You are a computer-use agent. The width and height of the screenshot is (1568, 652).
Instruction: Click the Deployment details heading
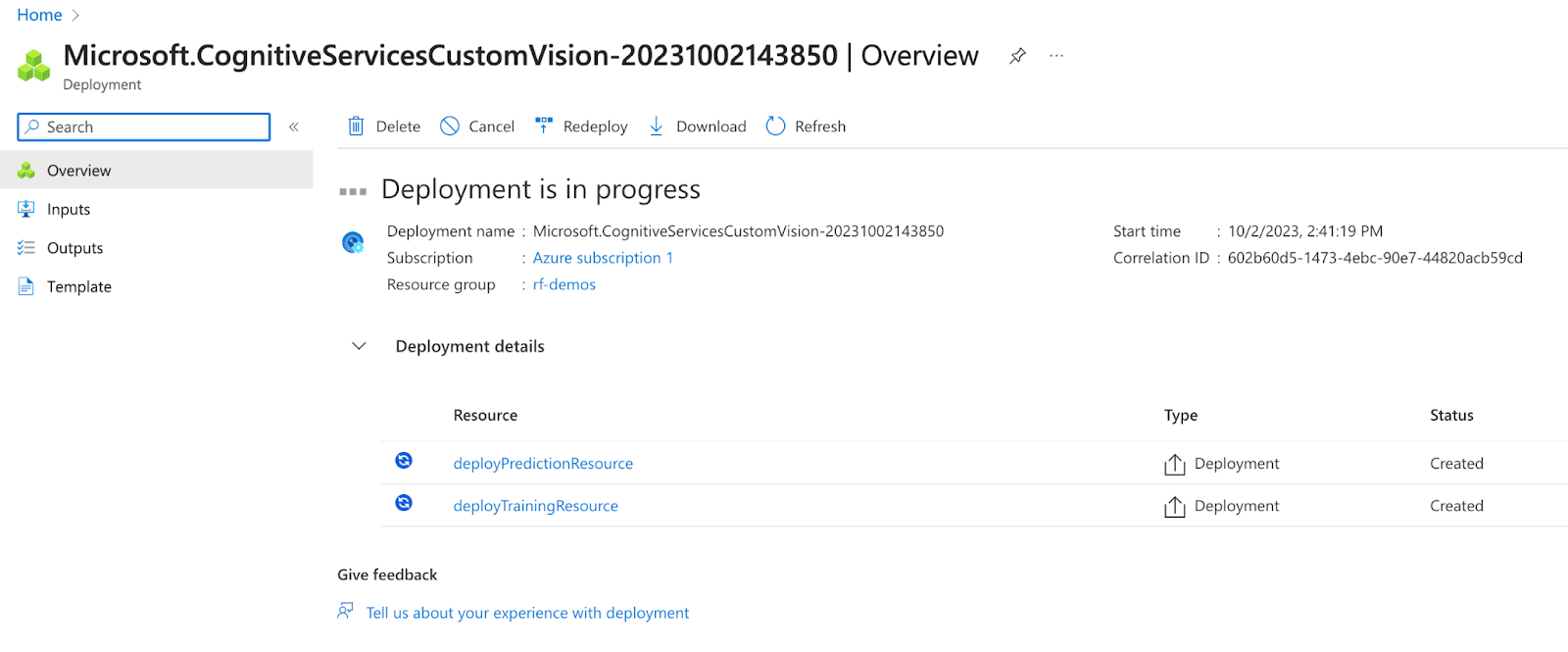pos(469,346)
